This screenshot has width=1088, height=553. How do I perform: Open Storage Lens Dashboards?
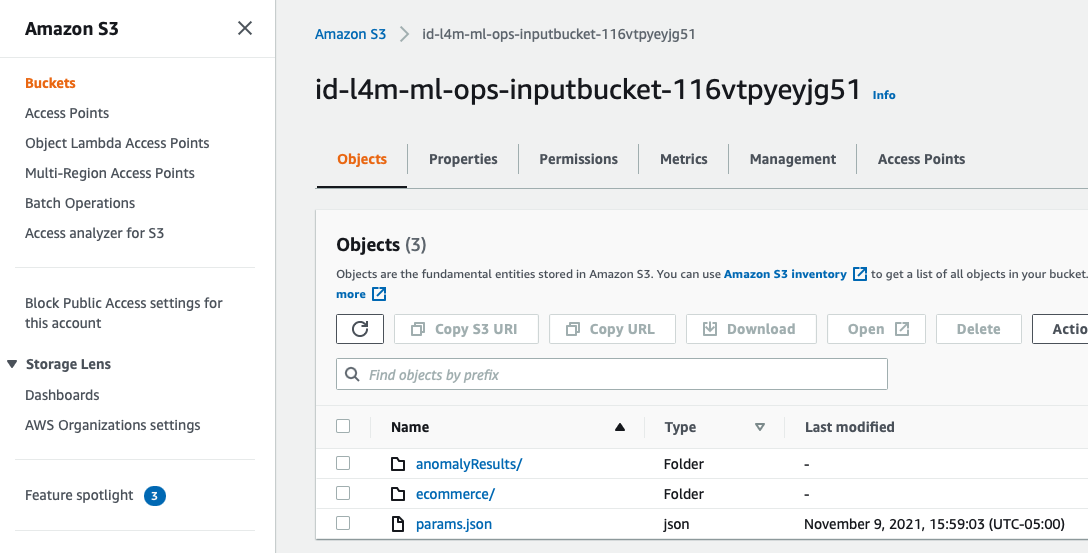pos(62,395)
